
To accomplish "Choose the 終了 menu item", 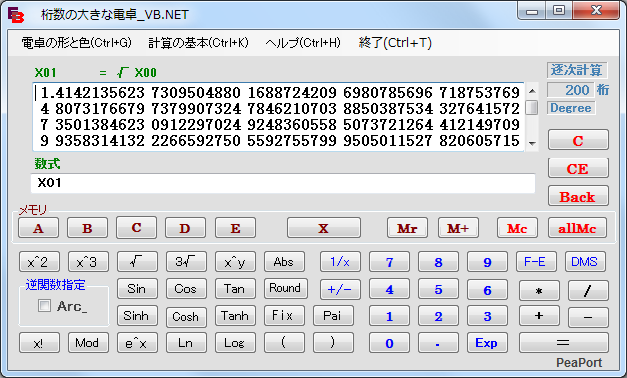I will (395, 42).
